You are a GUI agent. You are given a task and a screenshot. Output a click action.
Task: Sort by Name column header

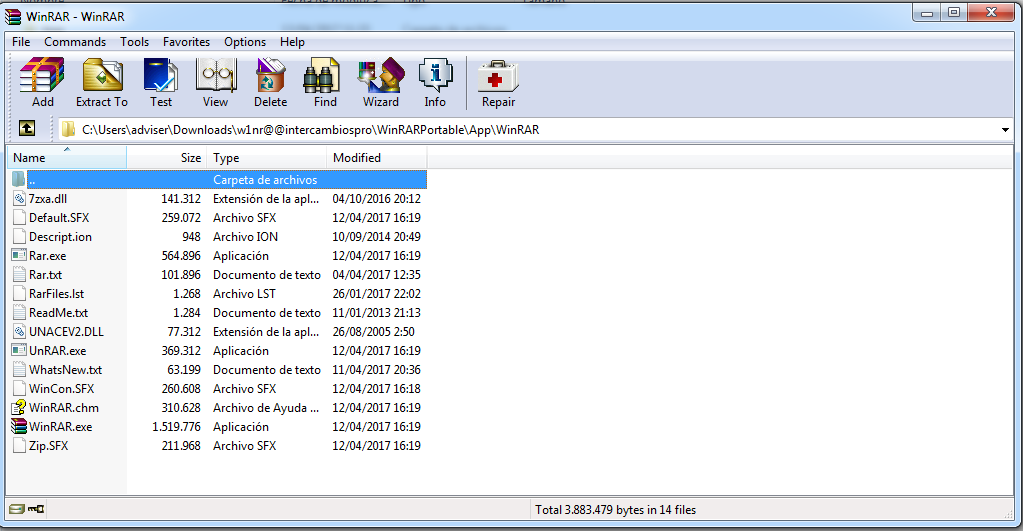click(67, 157)
